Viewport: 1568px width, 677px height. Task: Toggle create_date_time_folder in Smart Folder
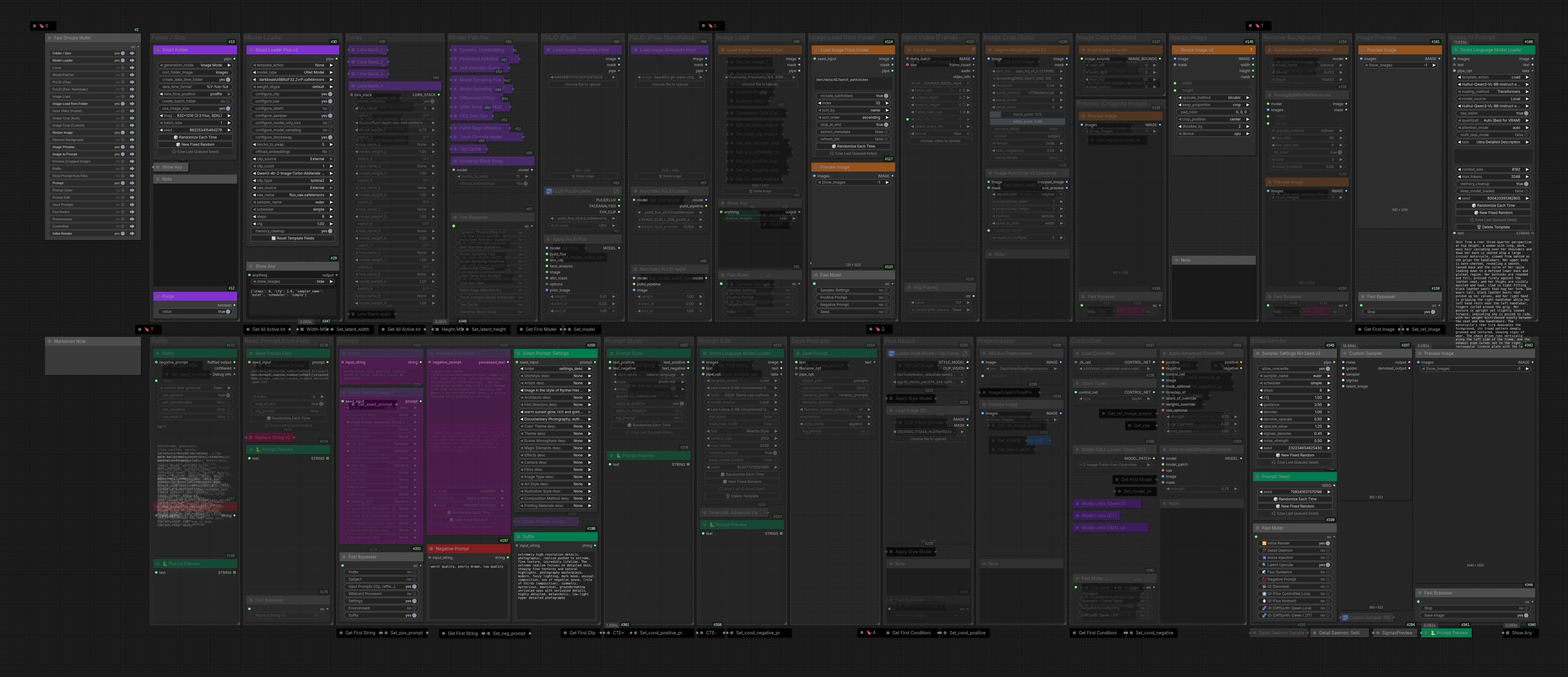click(x=228, y=80)
